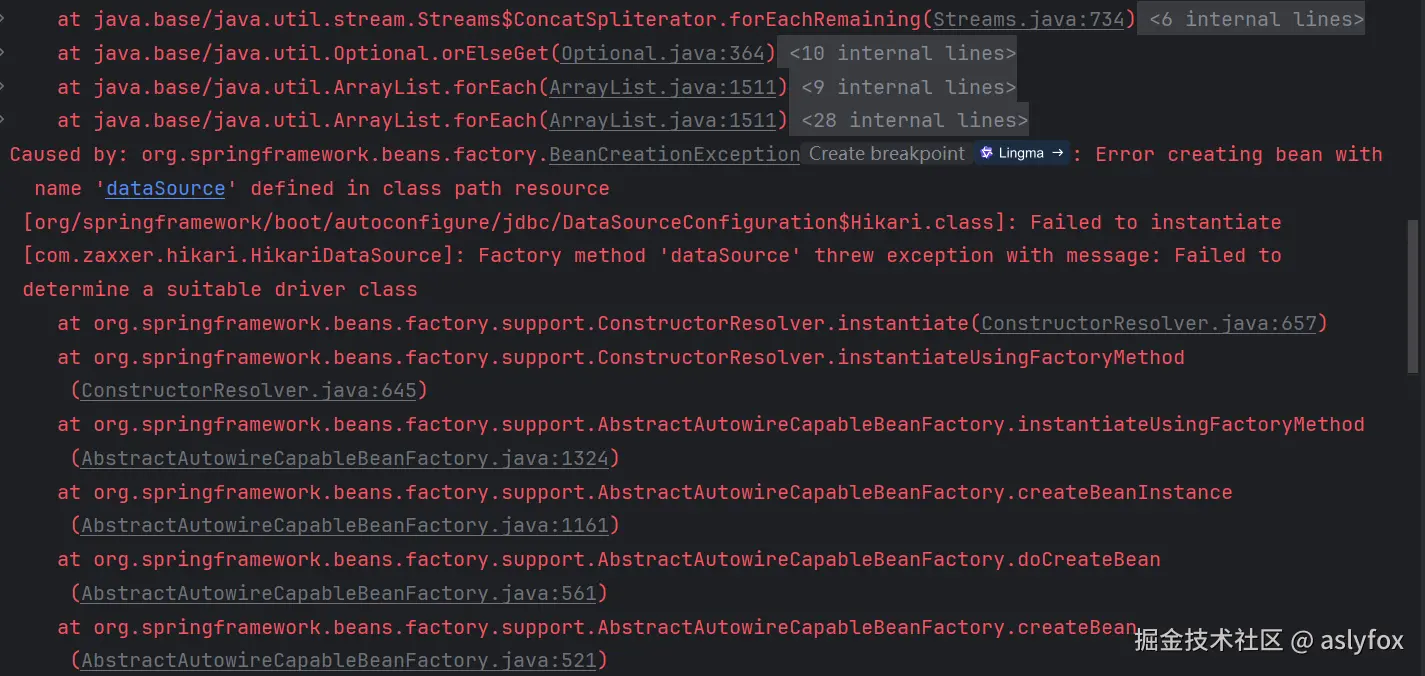Open the dataSource bean link
The width and height of the screenshot is (1425, 676).
tap(164, 188)
